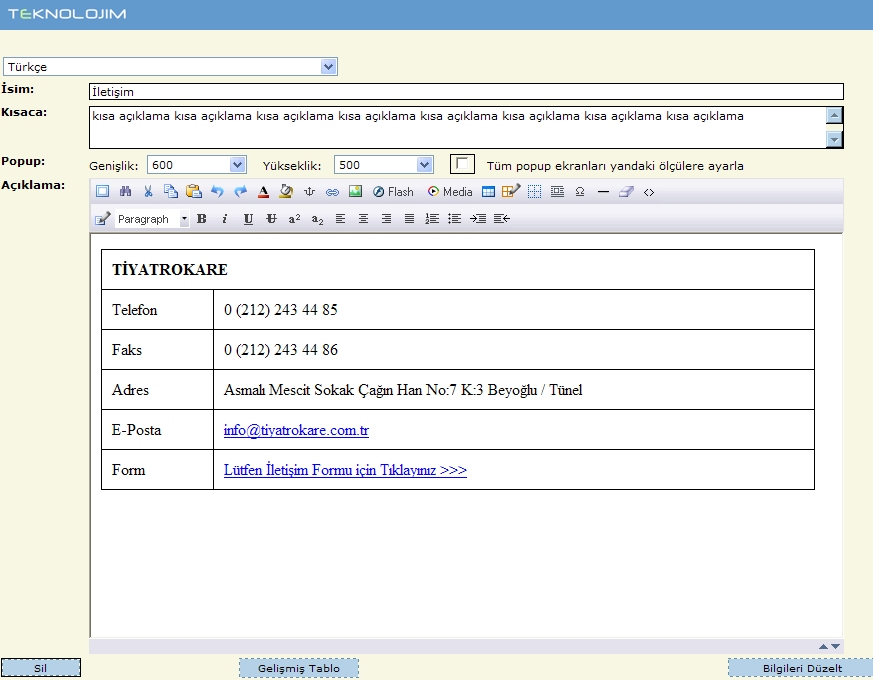This screenshot has height=680, width=873.
Task: Click the TİYATROKARE heading cell
Action: tap(458, 270)
